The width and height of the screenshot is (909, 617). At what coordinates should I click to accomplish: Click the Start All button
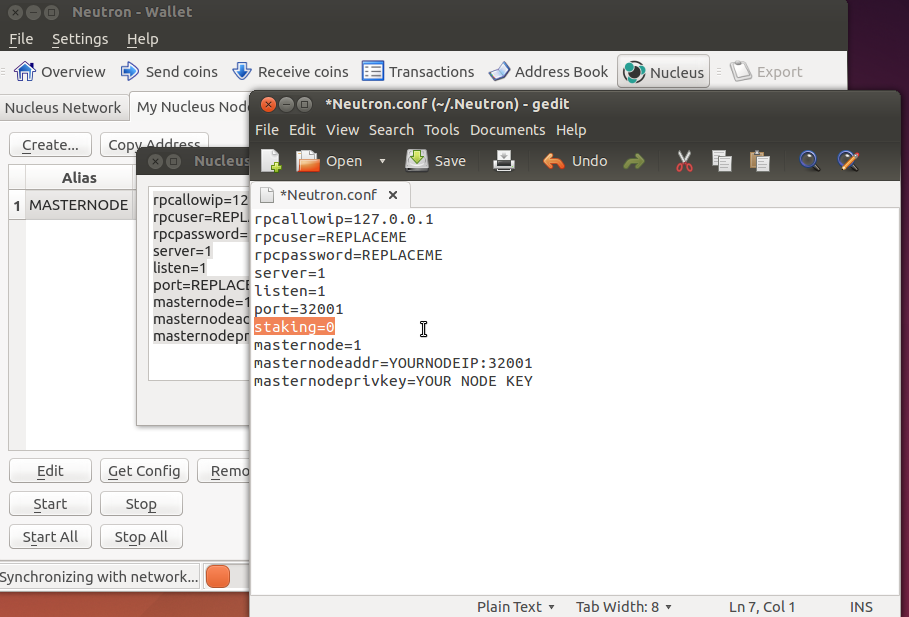(50, 537)
